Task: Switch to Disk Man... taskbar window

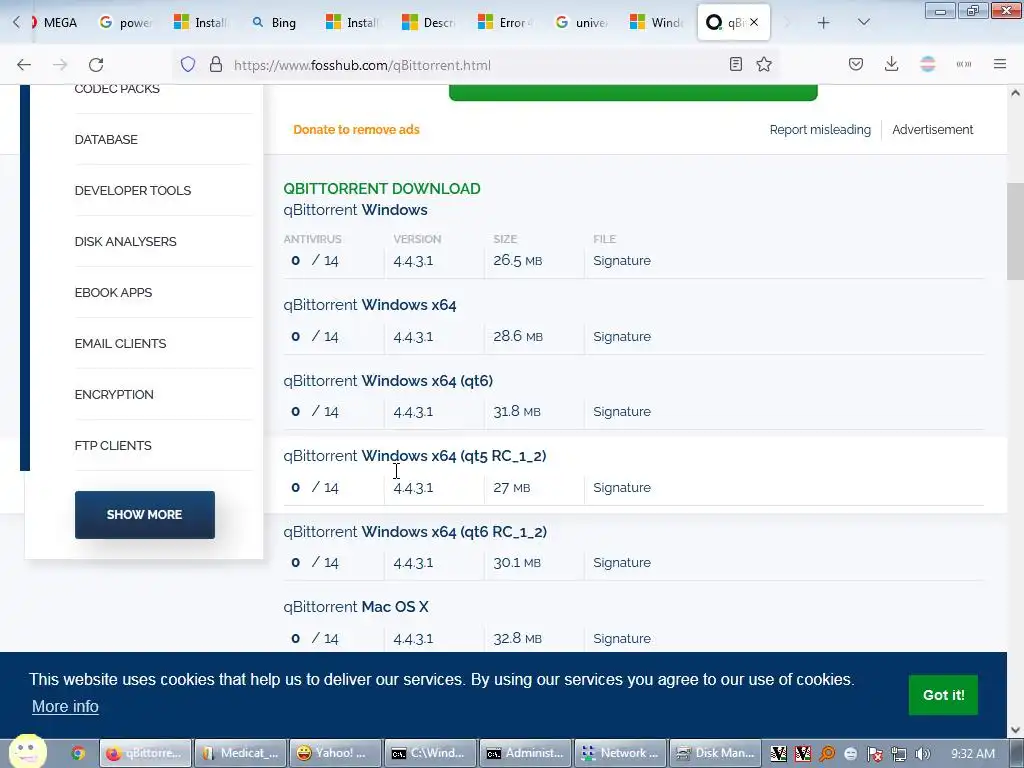Action: click(x=715, y=753)
